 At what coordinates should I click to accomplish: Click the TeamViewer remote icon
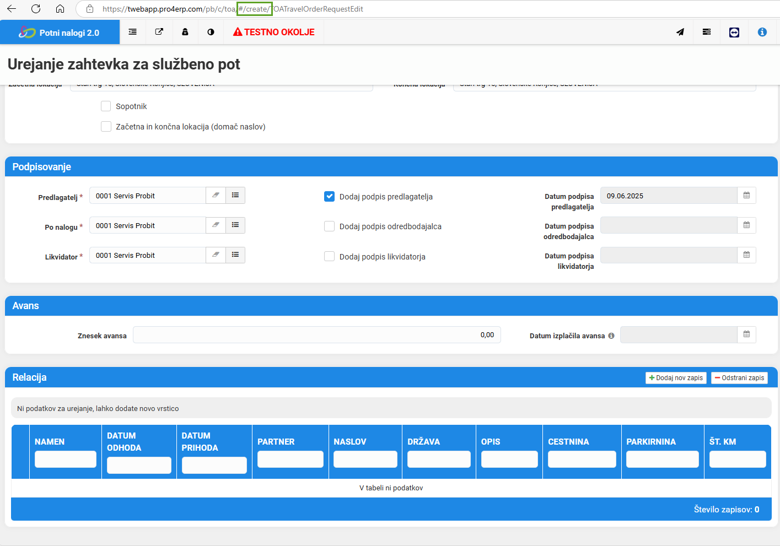[x=734, y=32]
